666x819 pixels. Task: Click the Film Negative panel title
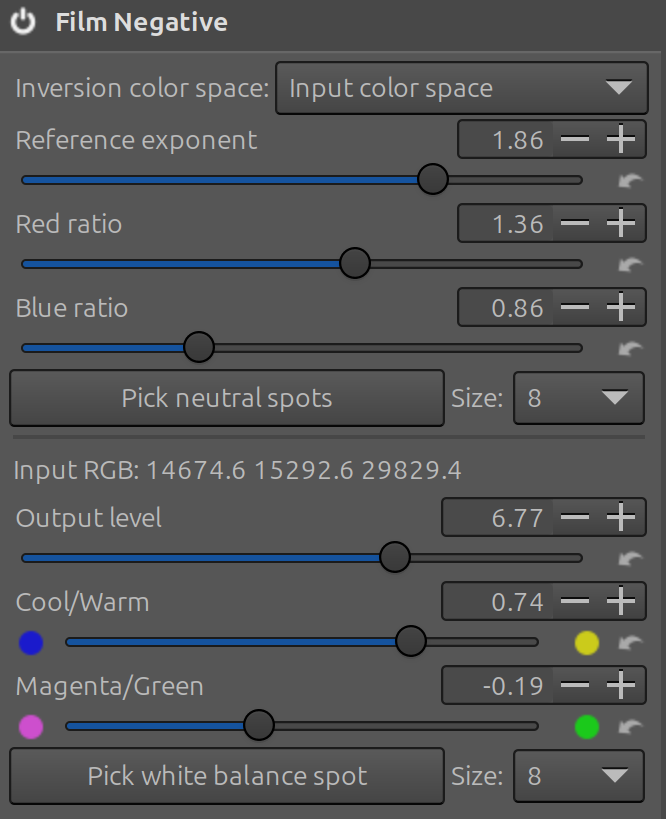(x=141, y=22)
